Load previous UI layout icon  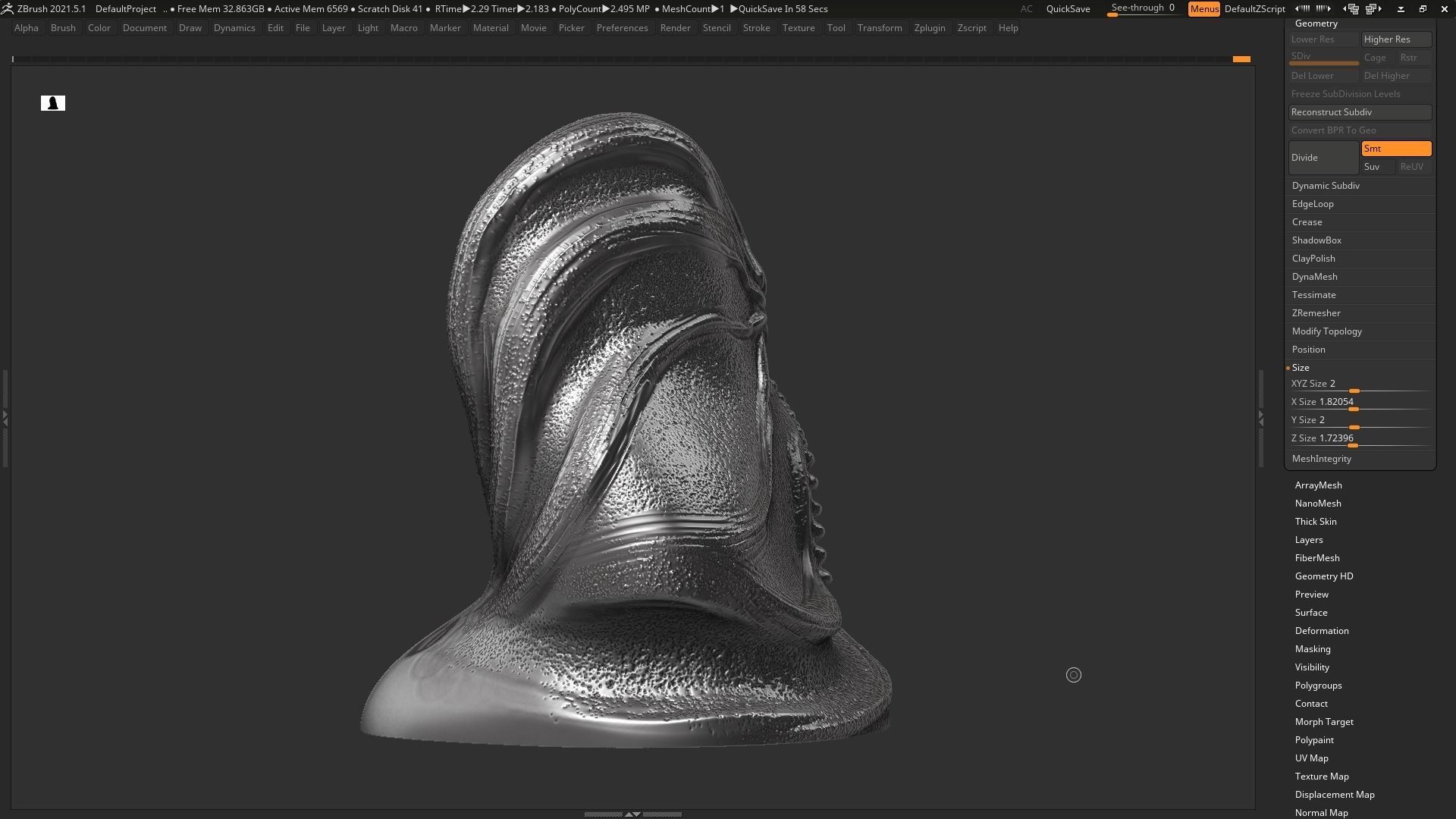pos(1351,9)
